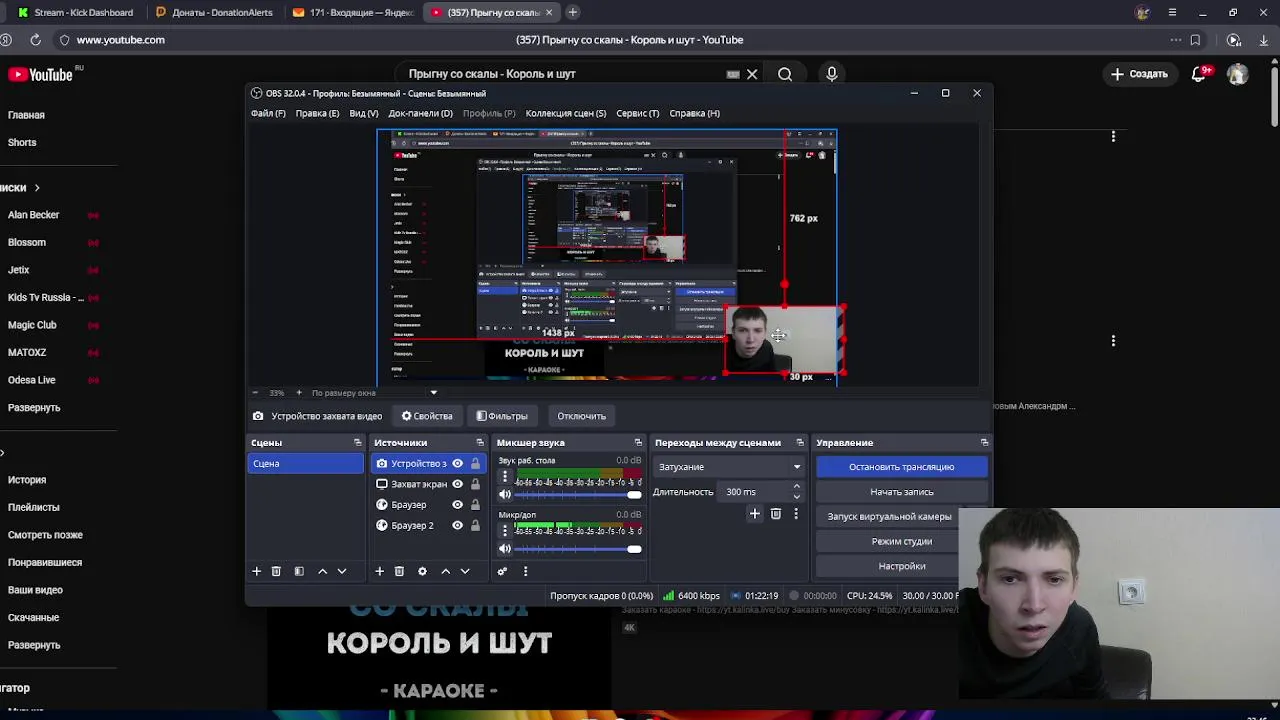Image resolution: width=1280 pixels, height=720 pixels.
Task: Add a new scene with the plus icon
Action: tap(256, 571)
